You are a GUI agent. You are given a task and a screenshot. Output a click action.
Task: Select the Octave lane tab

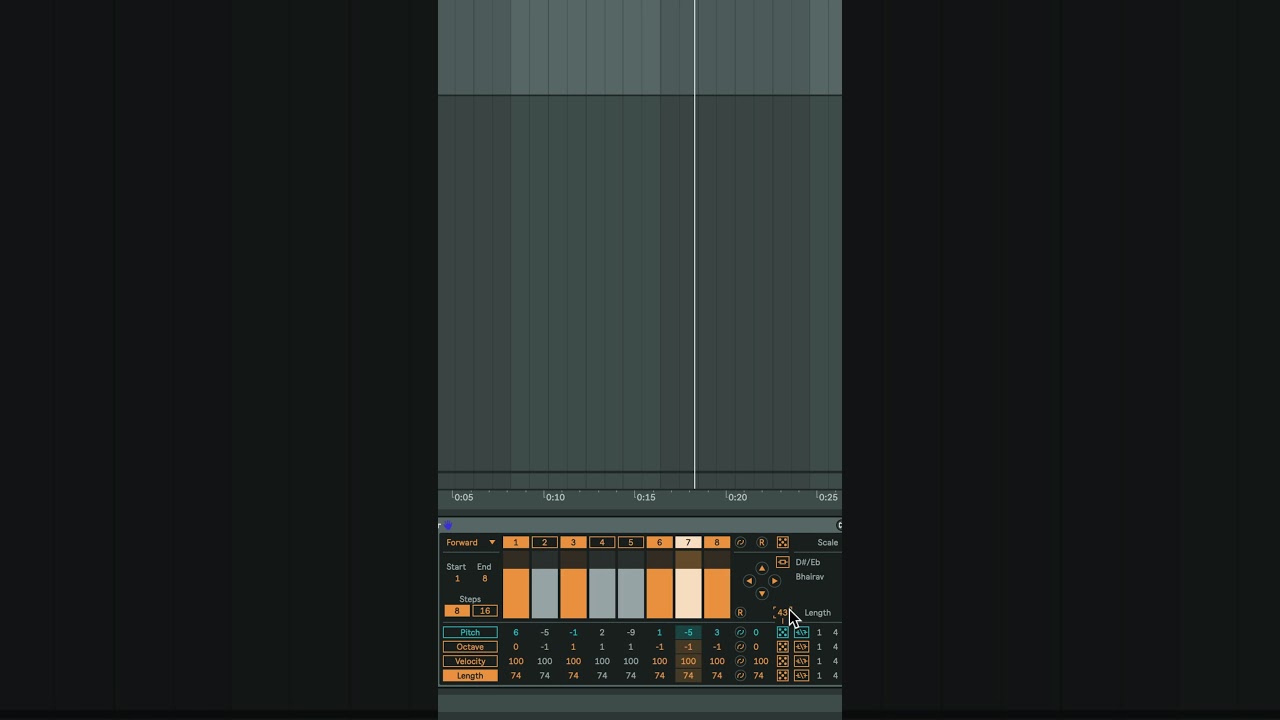click(470, 647)
